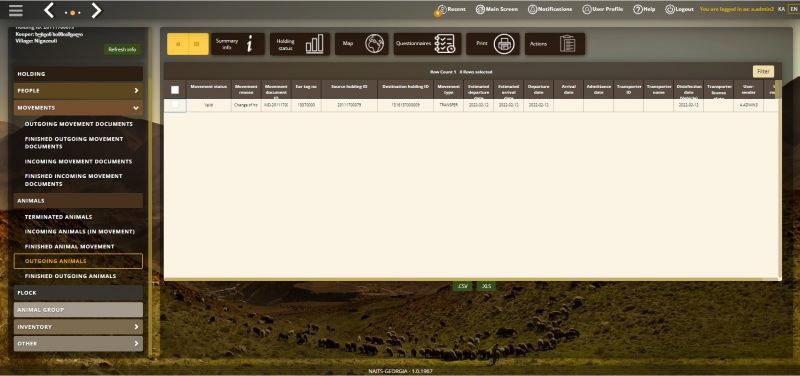
Task: Click the TRANSFER cell
Action: pos(448,105)
